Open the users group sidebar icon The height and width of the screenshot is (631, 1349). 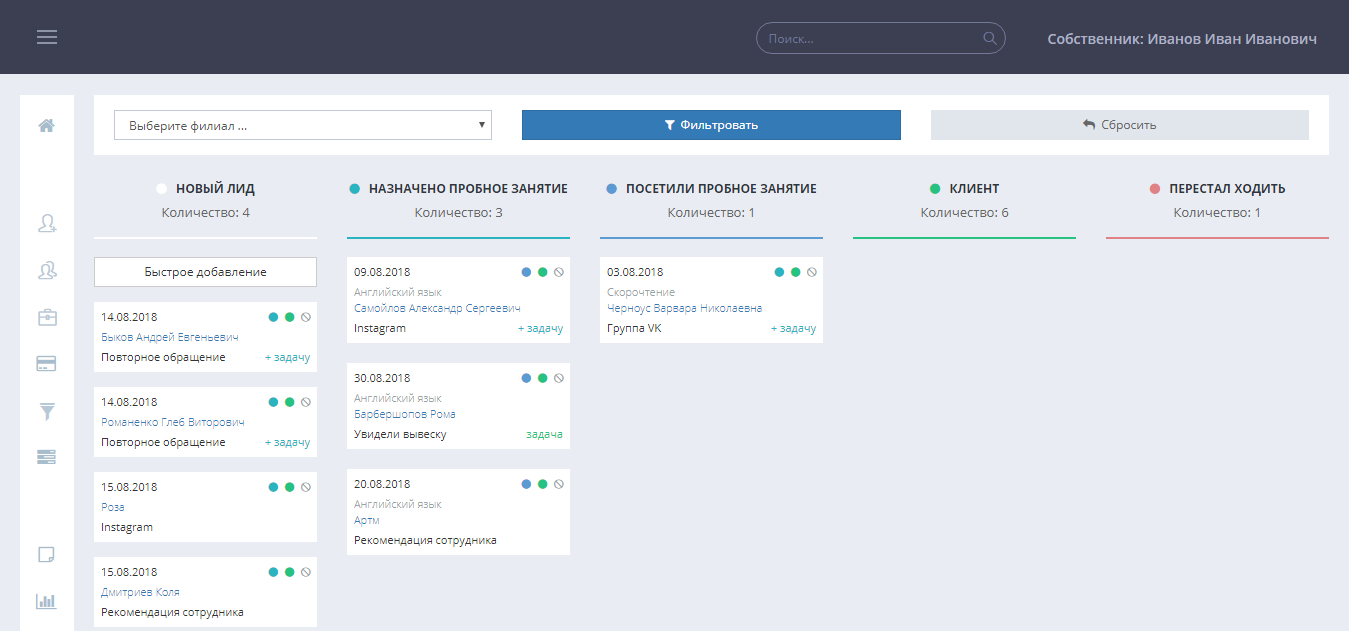point(46,270)
